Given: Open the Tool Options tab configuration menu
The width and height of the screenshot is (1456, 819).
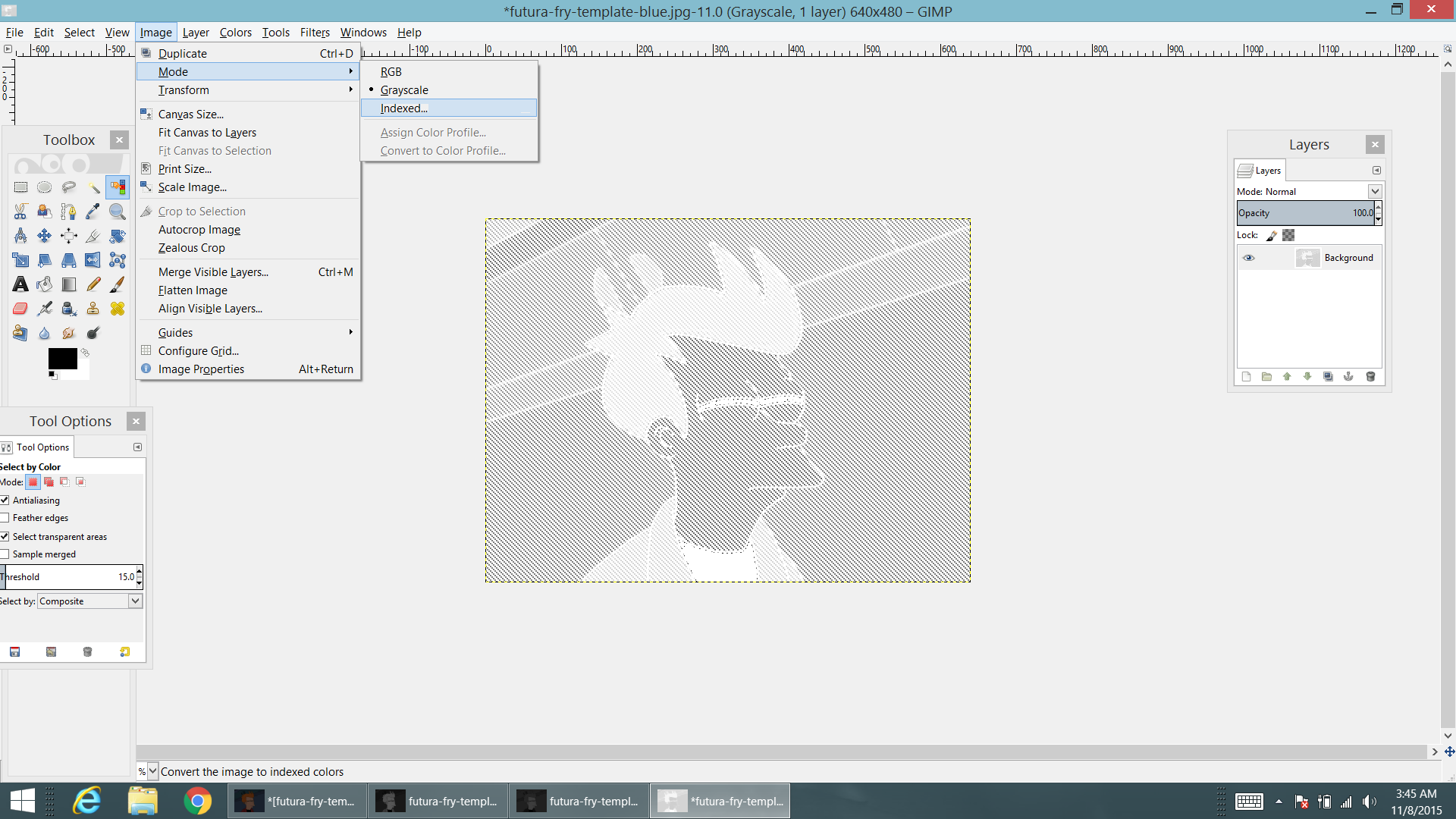Looking at the screenshot, I should point(137,447).
